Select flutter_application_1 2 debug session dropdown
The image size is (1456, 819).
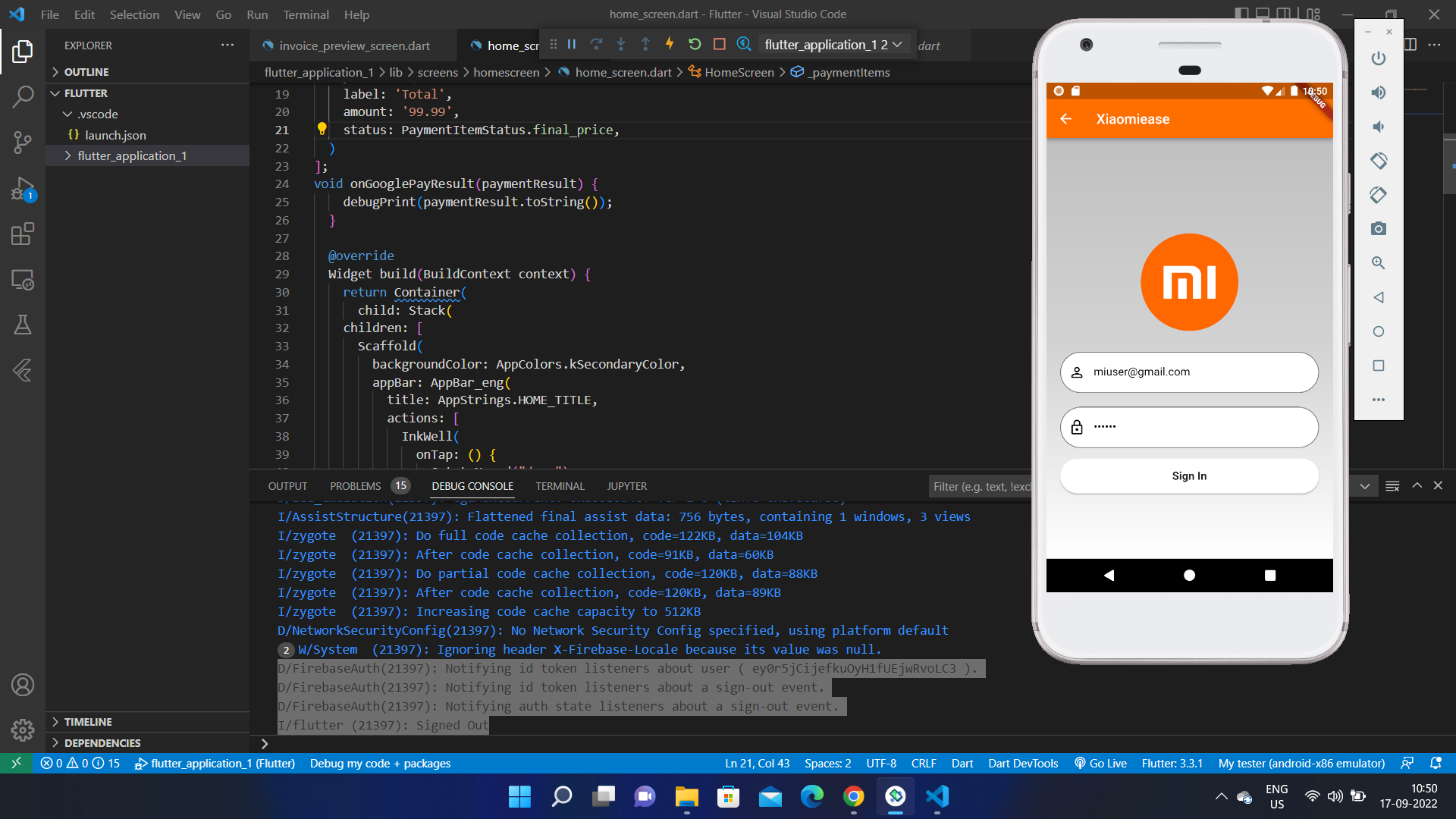coord(833,45)
